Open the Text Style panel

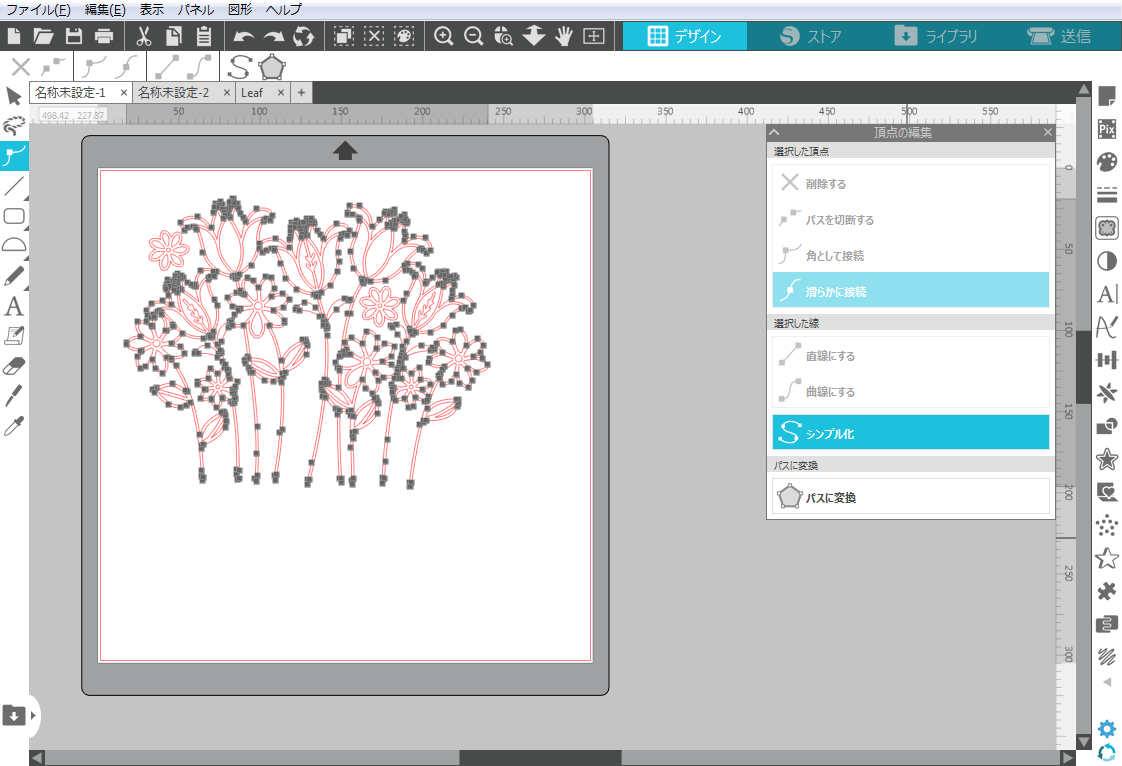[x=1106, y=294]
